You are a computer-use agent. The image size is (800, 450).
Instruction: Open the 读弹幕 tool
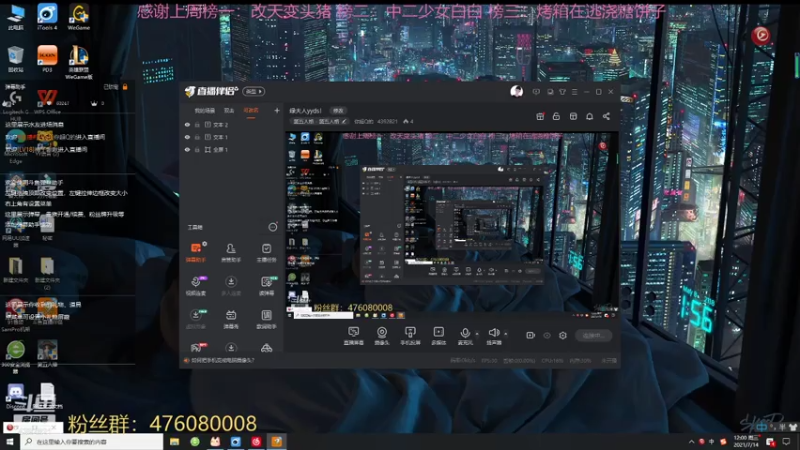[266, 286]
